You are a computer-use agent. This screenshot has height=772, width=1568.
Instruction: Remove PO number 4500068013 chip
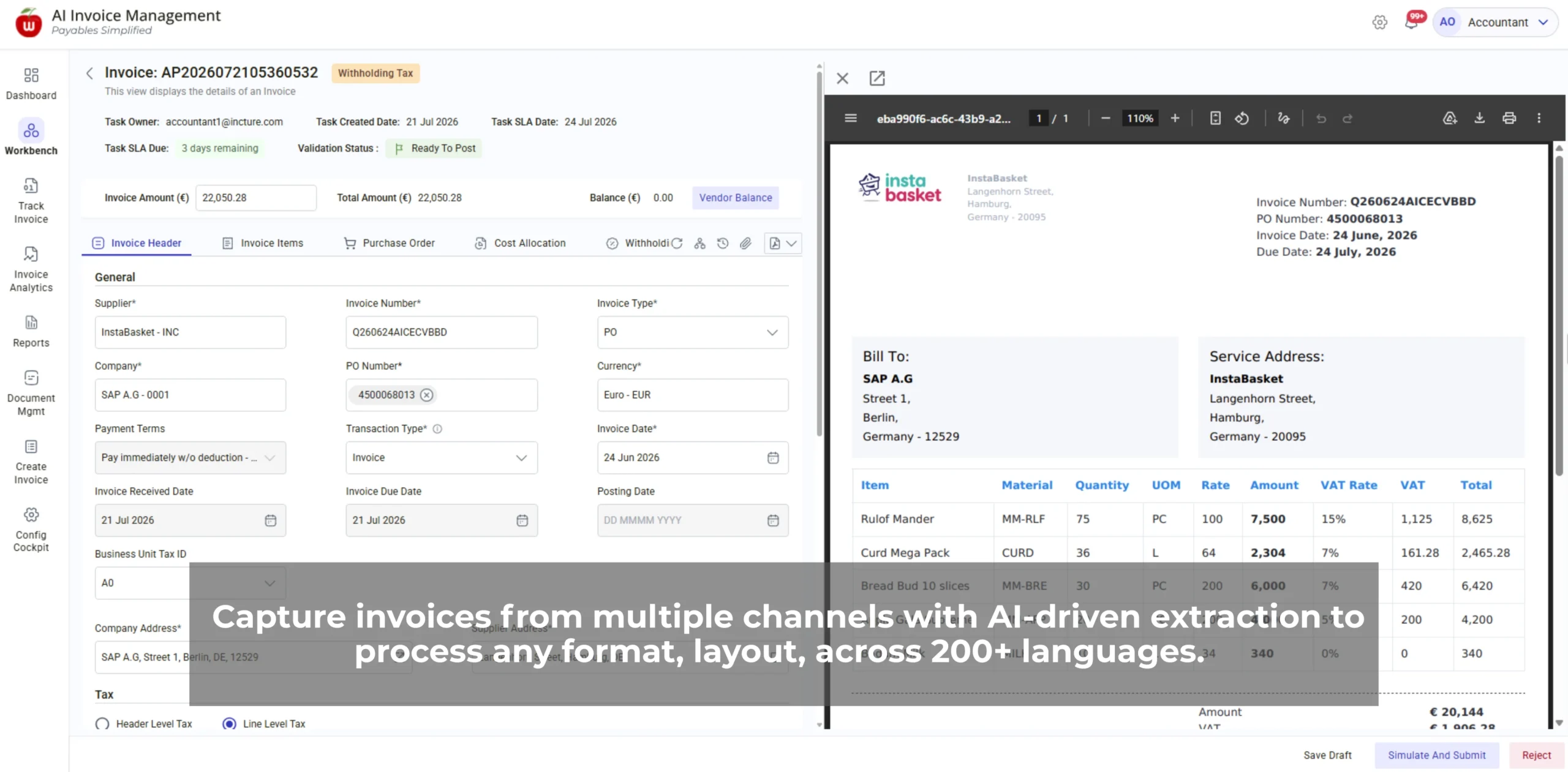tap(427, 395)
